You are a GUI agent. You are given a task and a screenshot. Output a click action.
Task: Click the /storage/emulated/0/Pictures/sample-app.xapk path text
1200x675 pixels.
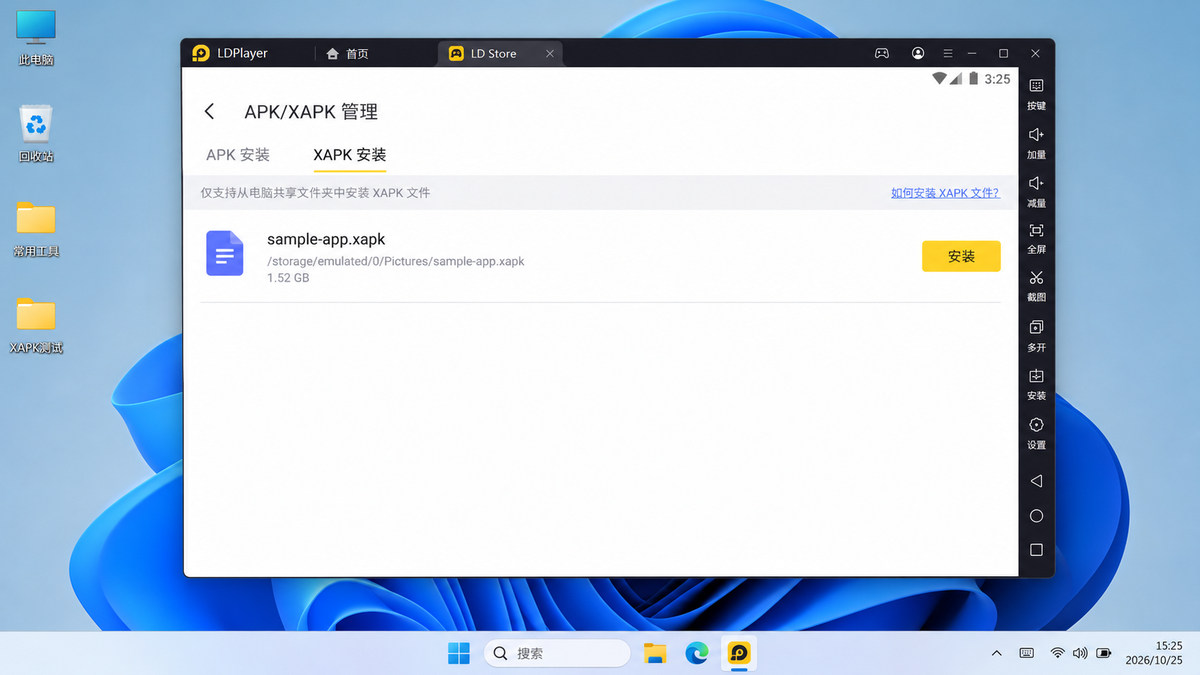[x=396, y=261]
